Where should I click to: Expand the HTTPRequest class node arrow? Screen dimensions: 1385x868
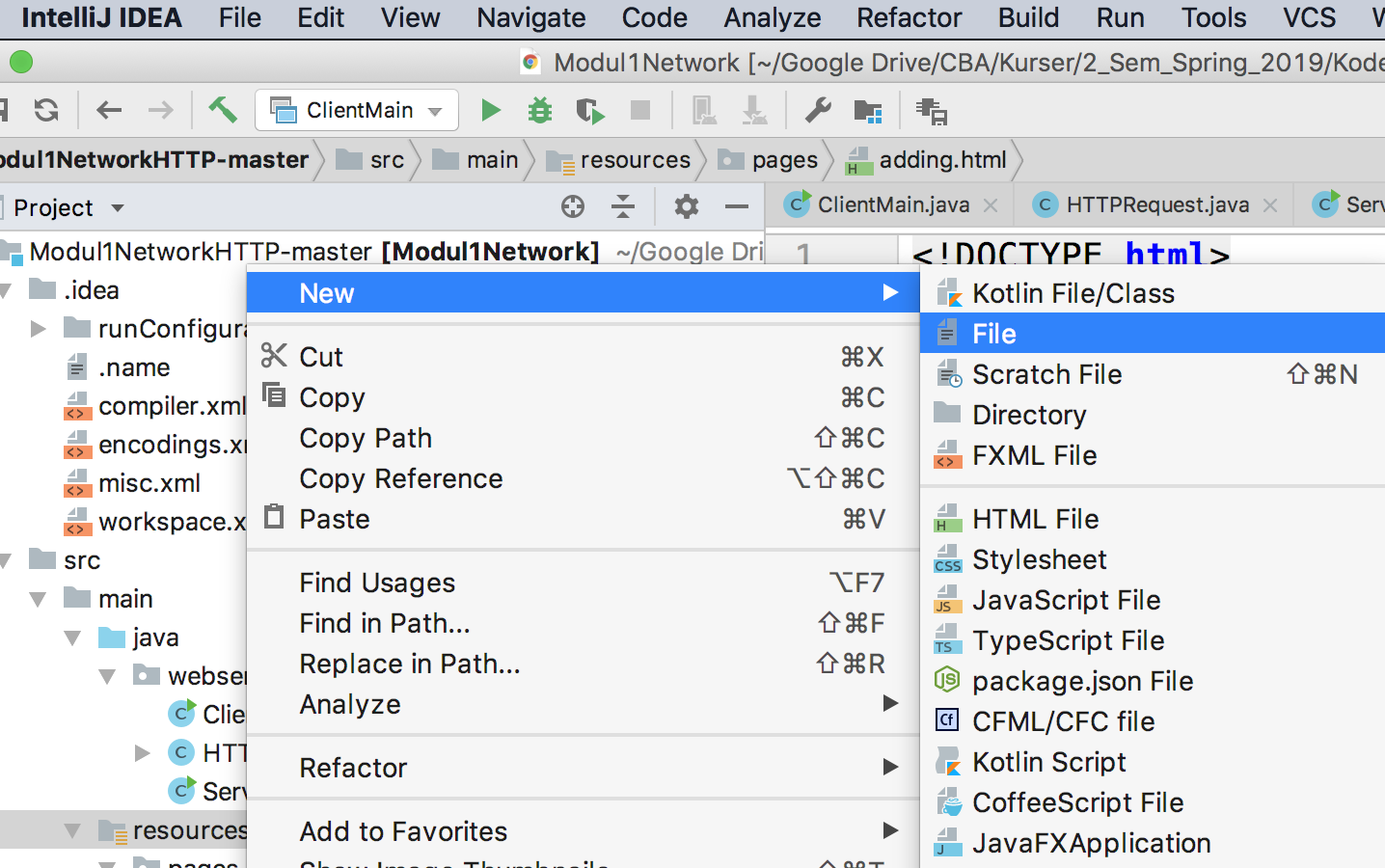(143, 752)
